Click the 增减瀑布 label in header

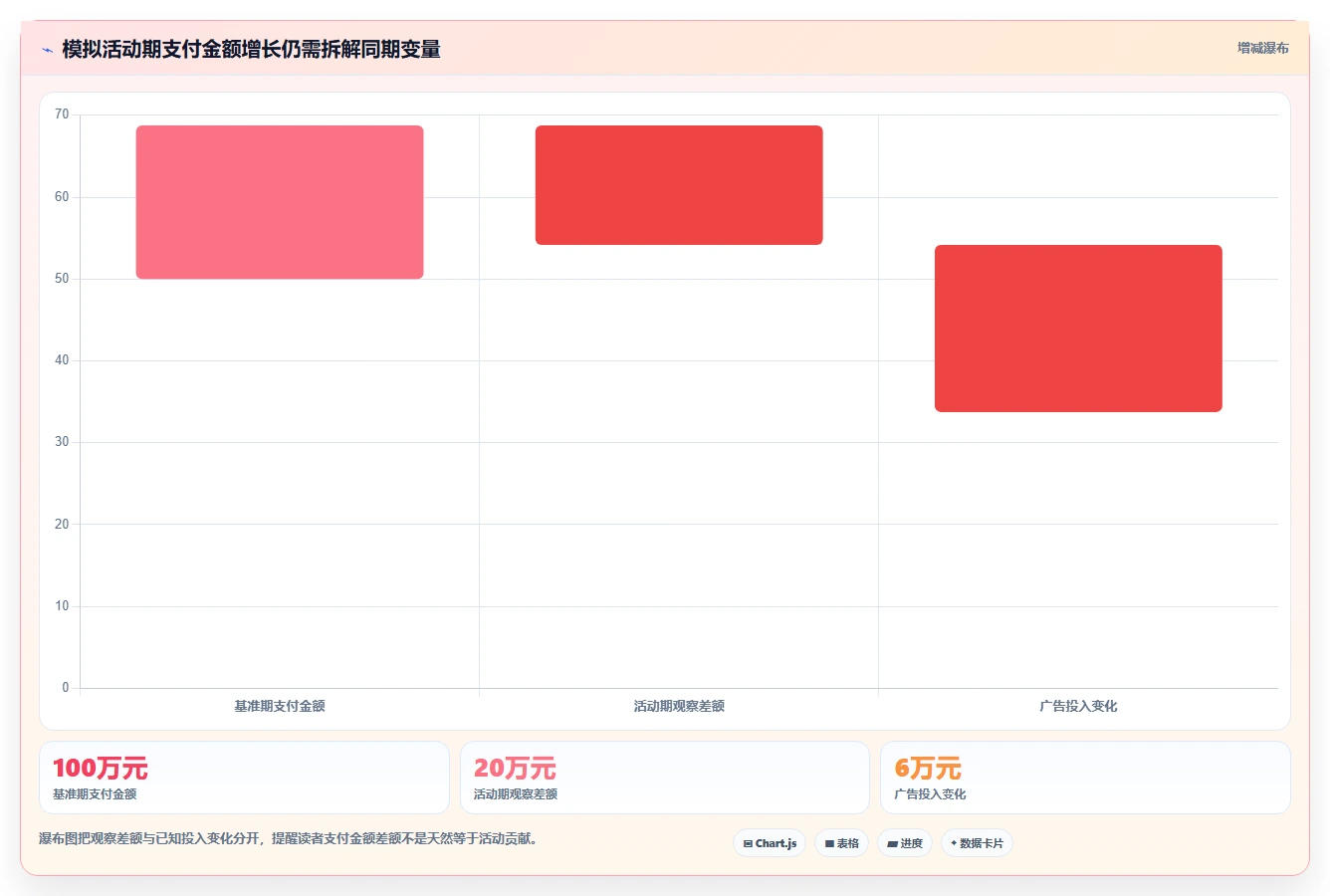1263,48
